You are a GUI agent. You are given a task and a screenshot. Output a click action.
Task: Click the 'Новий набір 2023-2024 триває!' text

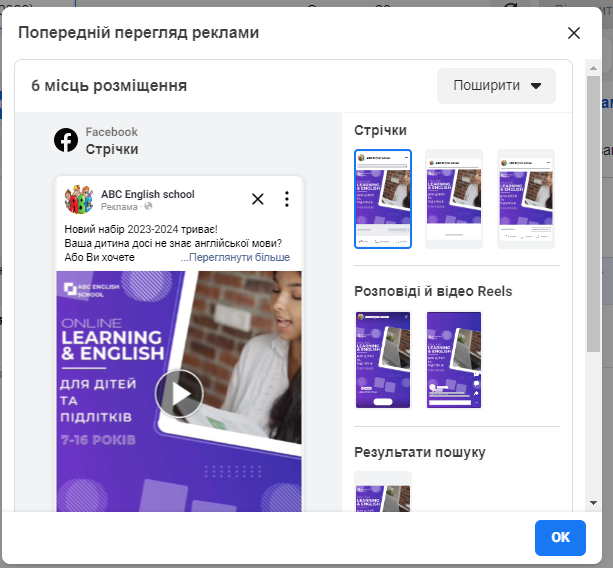(x=141, y=229)
